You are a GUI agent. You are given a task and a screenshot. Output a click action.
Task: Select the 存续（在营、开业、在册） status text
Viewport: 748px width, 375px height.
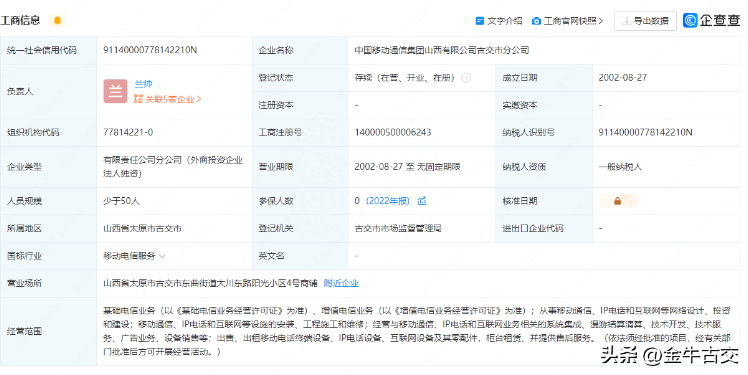click(x=405, y=77)
